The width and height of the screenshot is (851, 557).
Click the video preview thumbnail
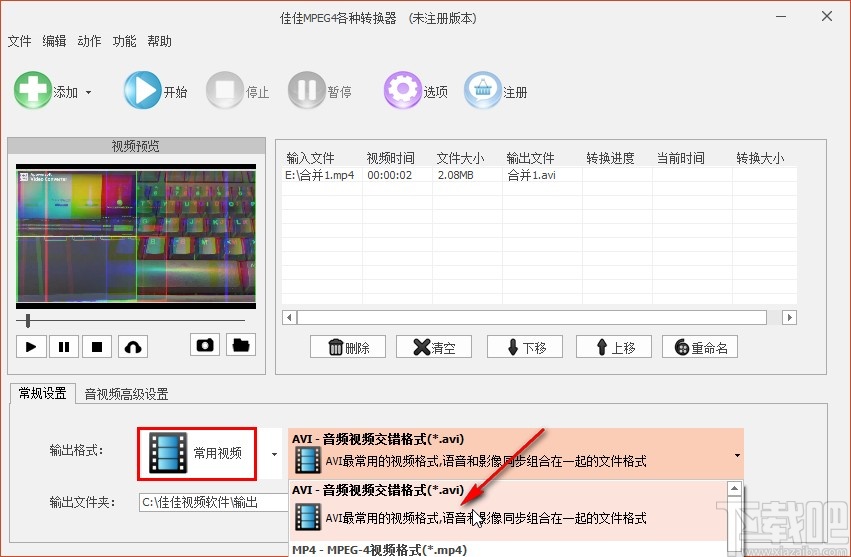136,236
